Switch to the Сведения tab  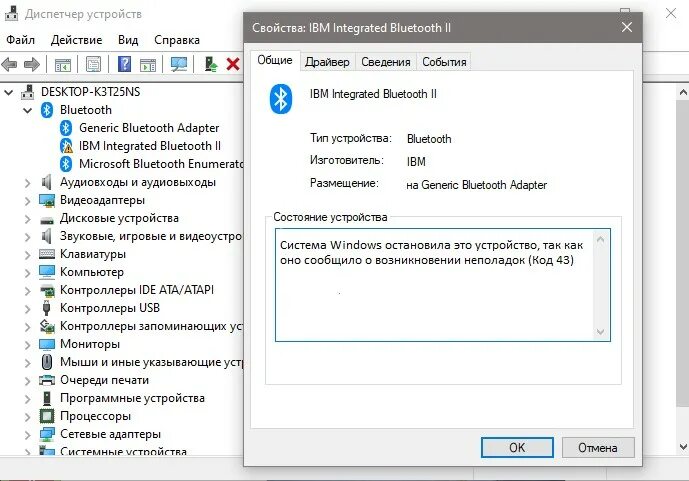coord(386,62)
